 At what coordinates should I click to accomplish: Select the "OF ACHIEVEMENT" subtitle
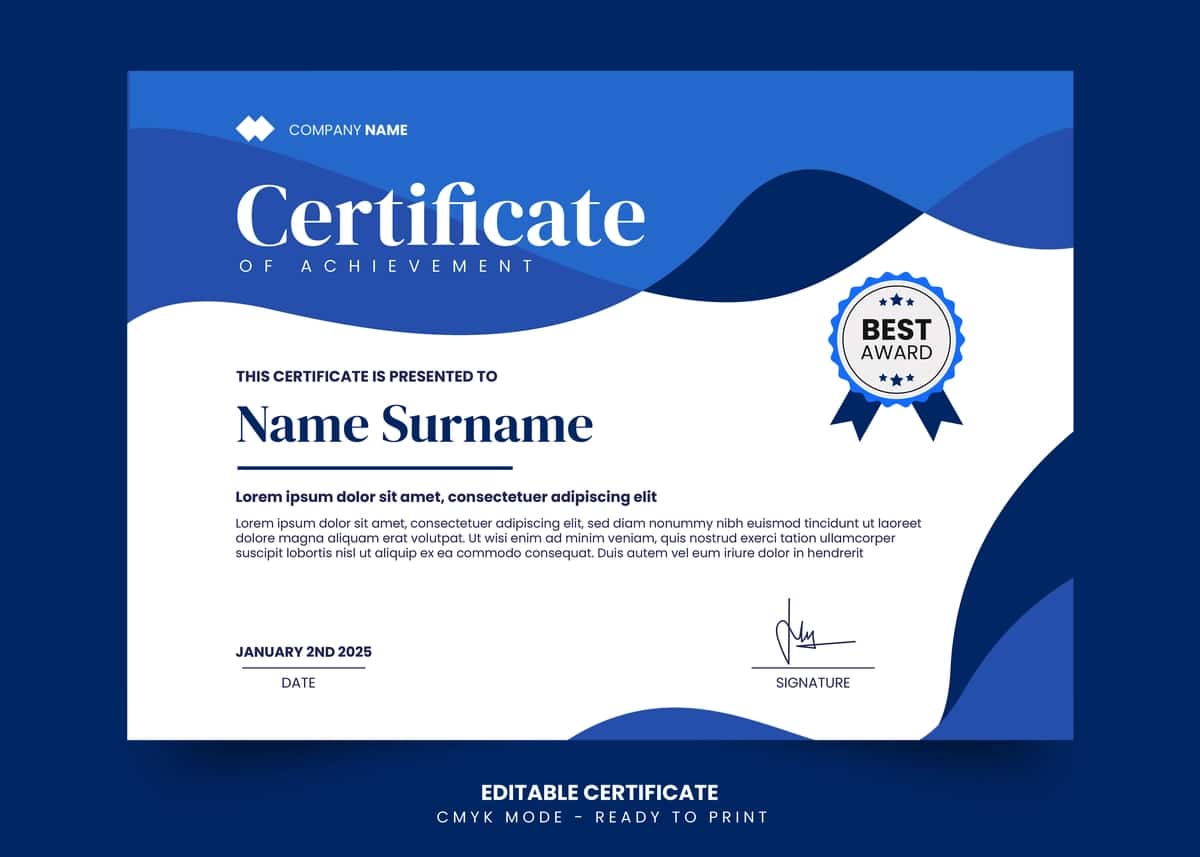[x=387, y=266]
